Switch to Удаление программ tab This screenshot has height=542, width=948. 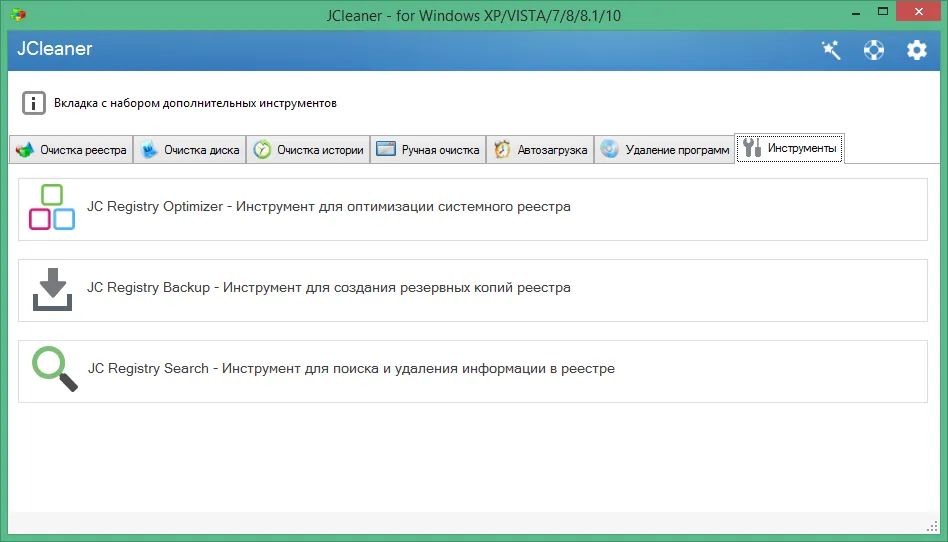[664, 149]
